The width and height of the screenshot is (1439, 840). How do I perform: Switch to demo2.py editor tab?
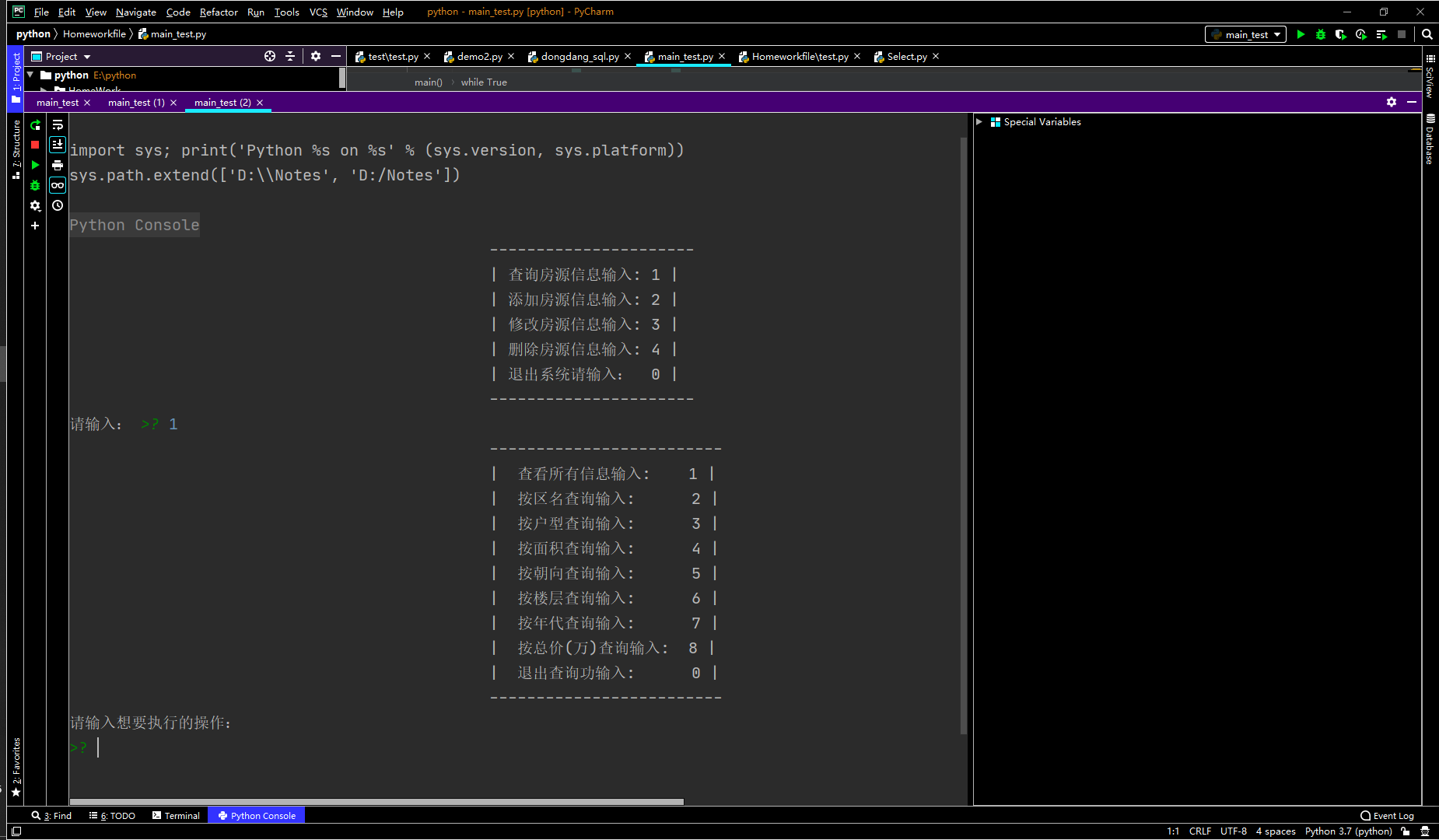tap(479, 56)
